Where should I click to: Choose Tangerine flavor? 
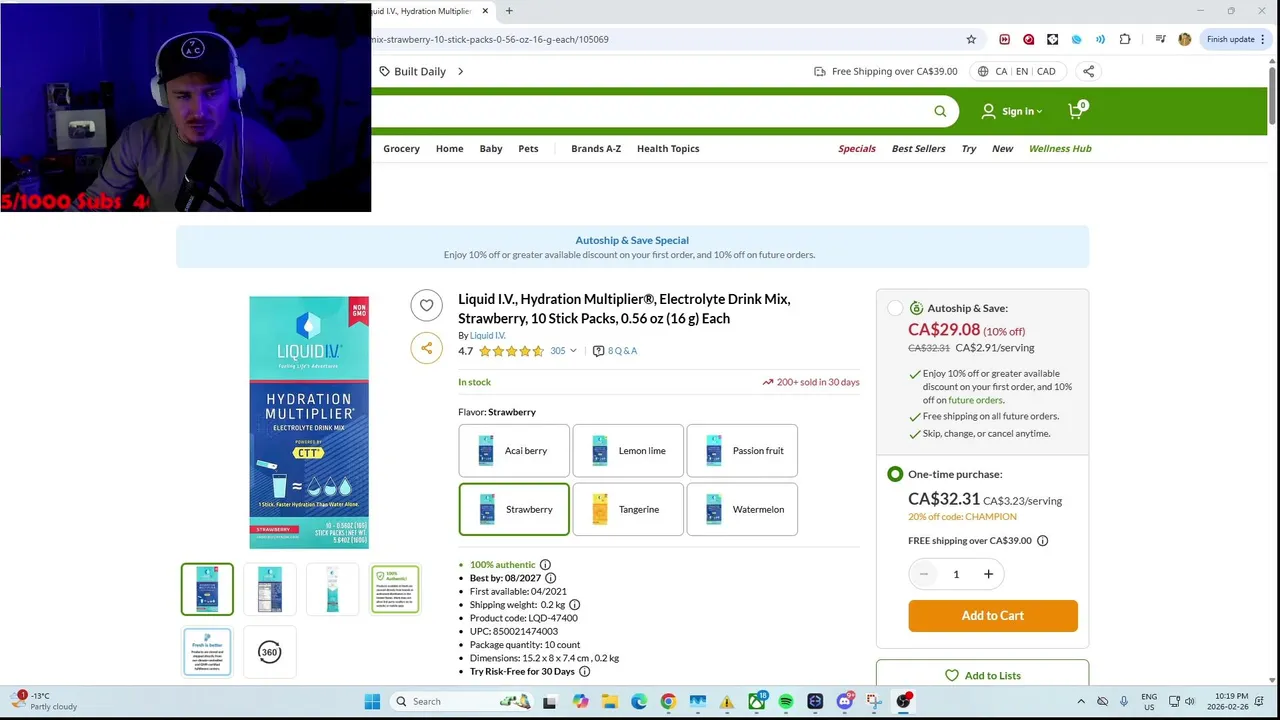[628, 510]
